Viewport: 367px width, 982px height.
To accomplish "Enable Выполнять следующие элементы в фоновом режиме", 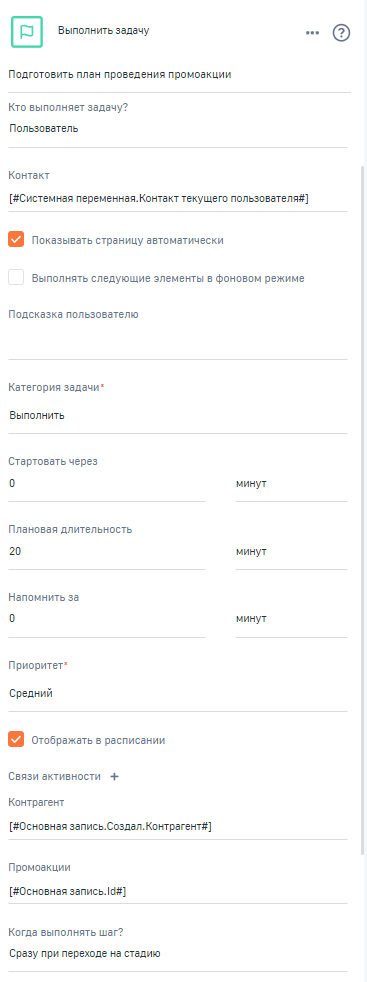I will 16,277.
